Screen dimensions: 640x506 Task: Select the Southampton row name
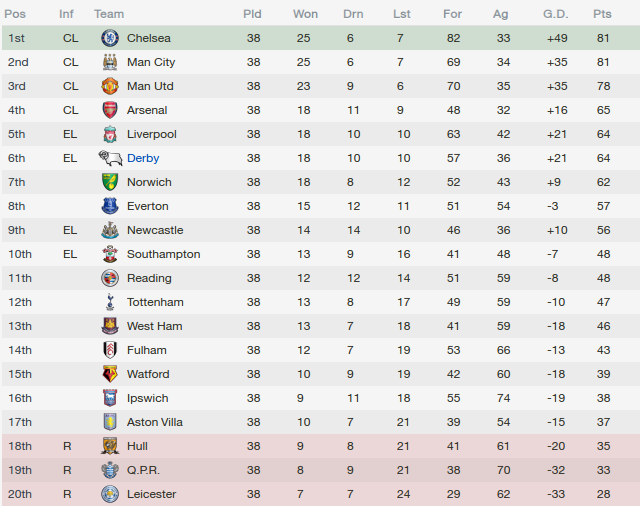click(x=164, y=254)
